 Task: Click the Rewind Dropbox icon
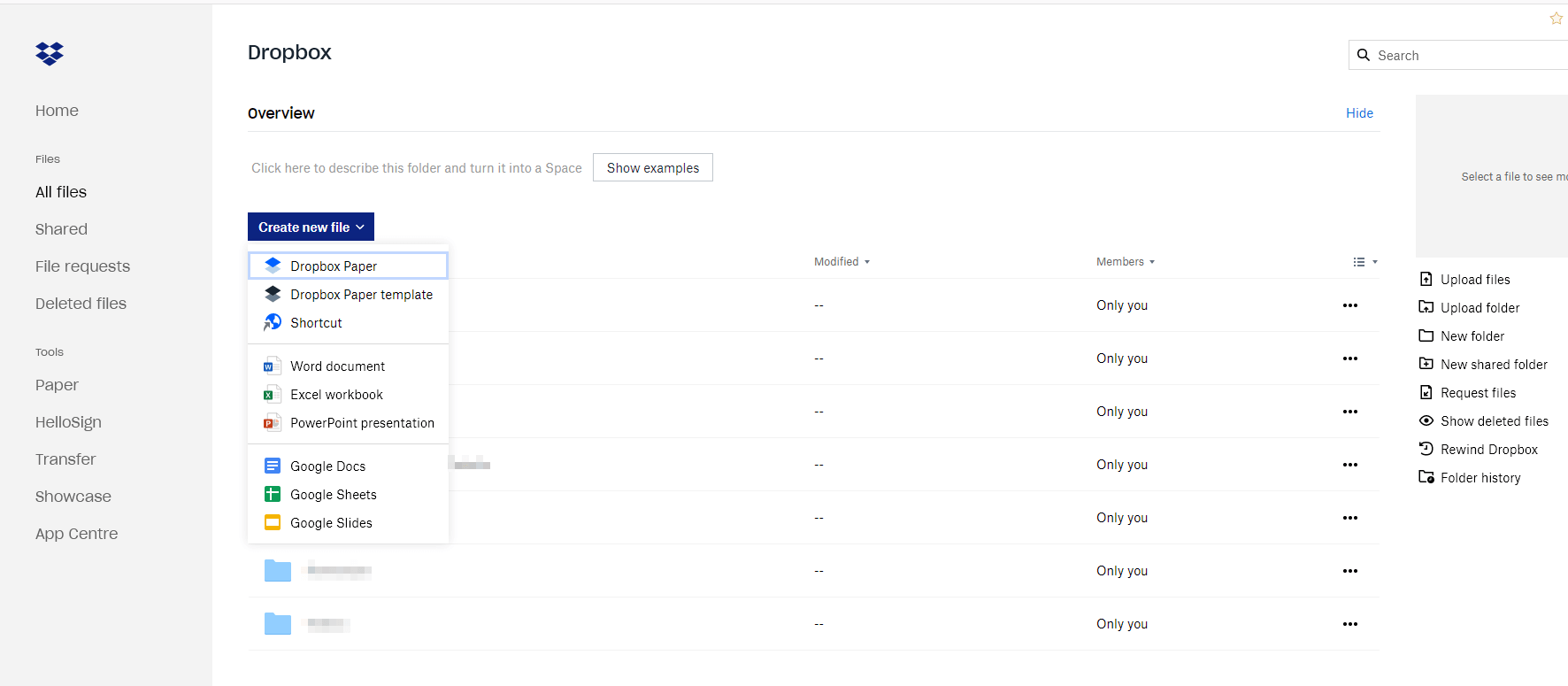point(1426,449)
